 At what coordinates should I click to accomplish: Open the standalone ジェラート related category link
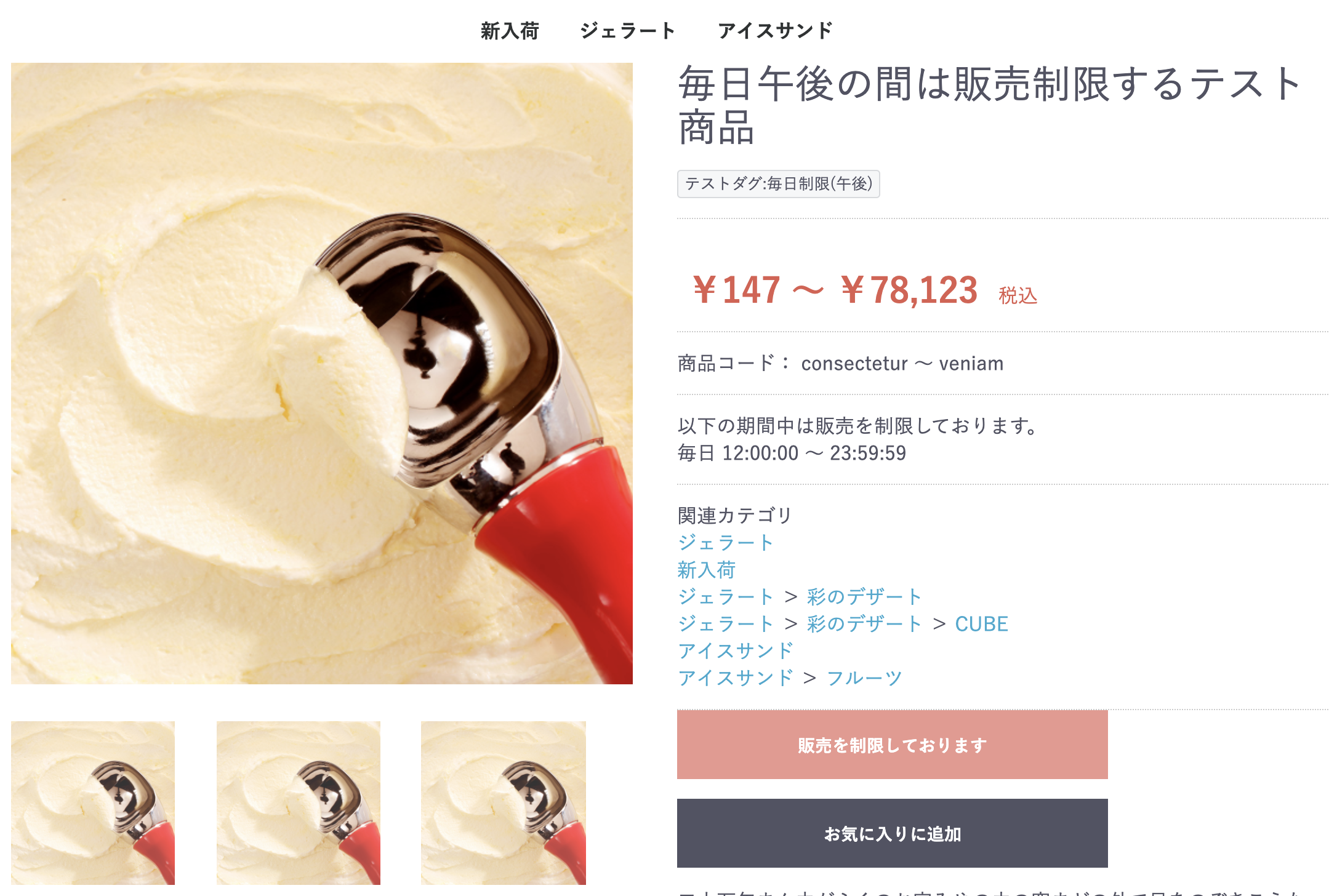725,543
